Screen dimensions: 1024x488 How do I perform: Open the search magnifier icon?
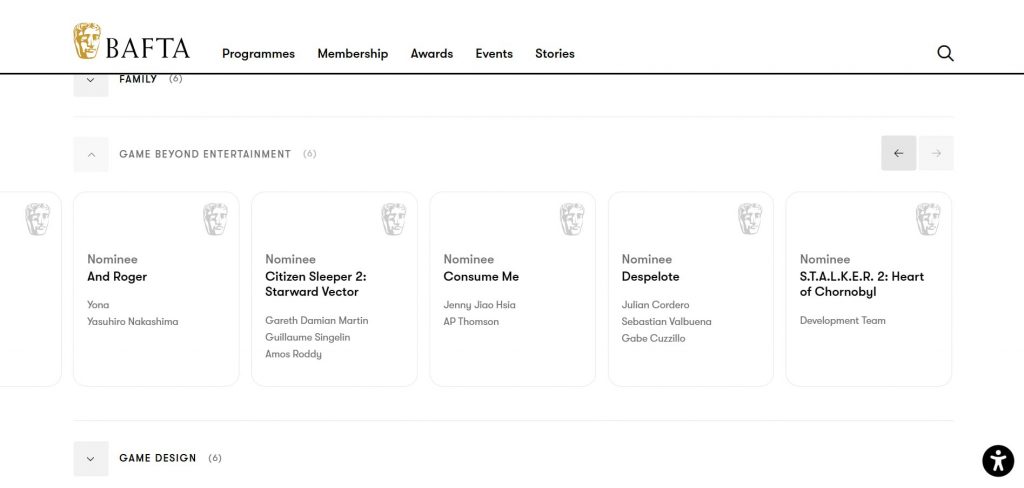pyautogui.click(x=945, y=54)
